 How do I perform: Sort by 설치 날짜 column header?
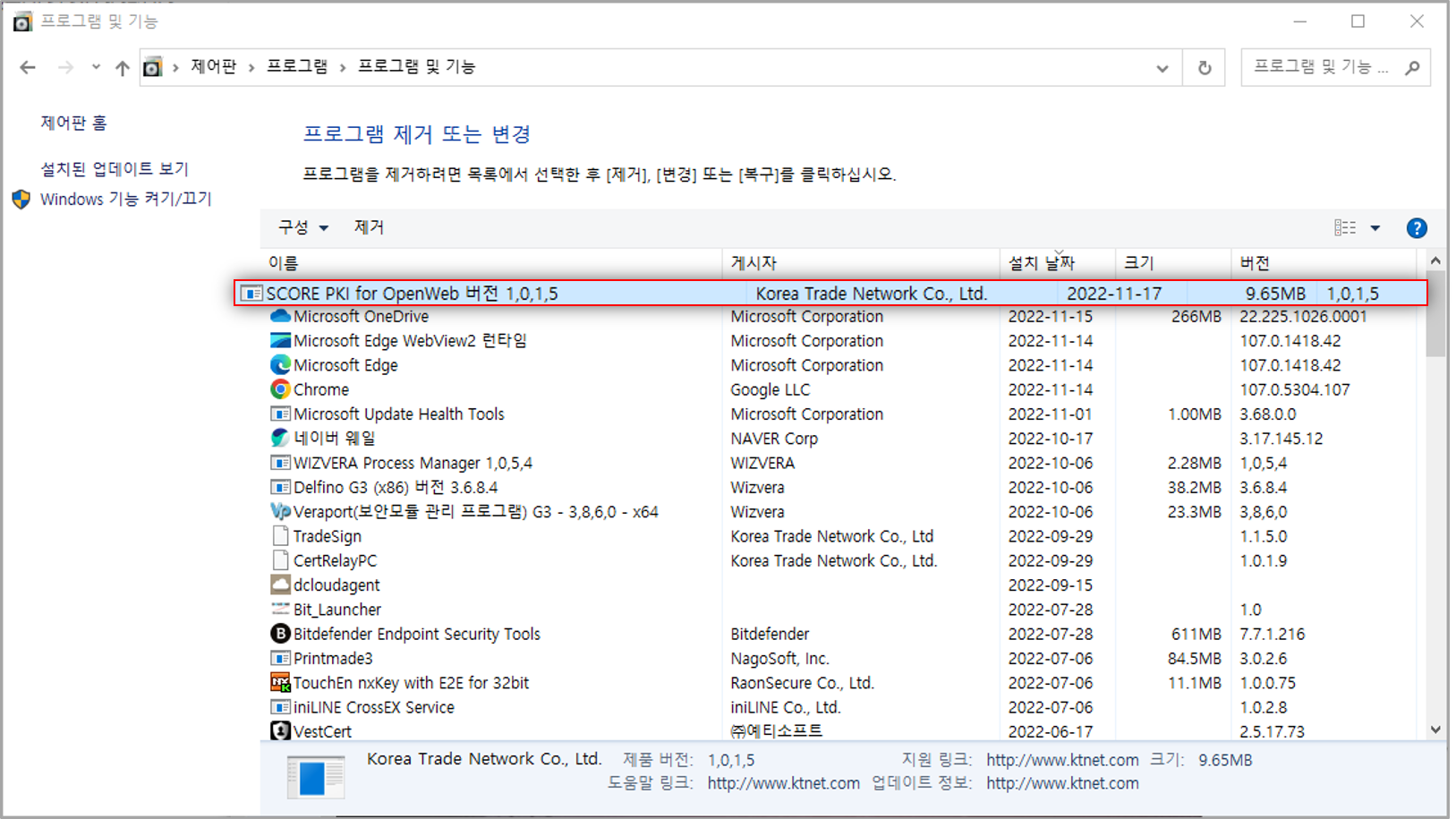tap(1042, 263)
